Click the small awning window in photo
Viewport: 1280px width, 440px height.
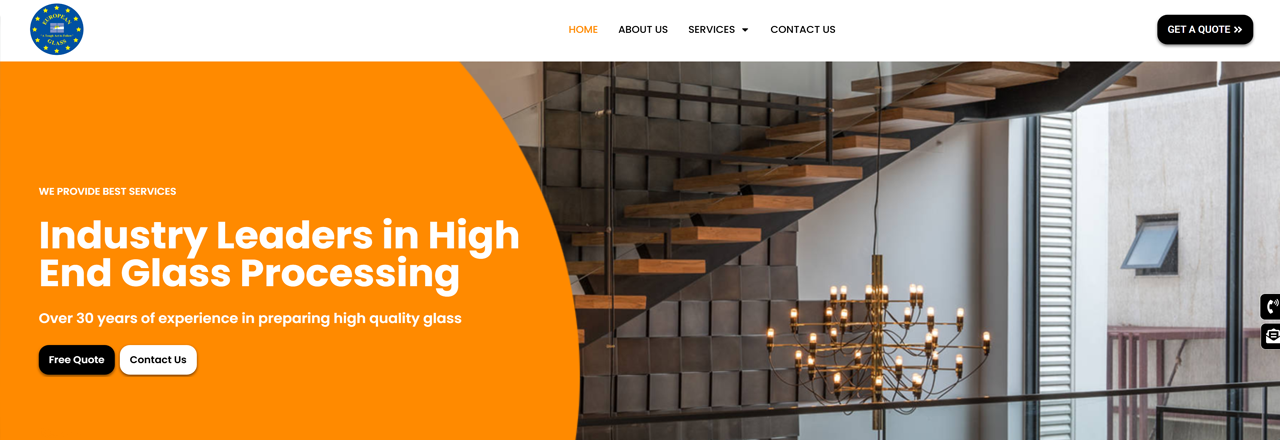pos(1150,245)
